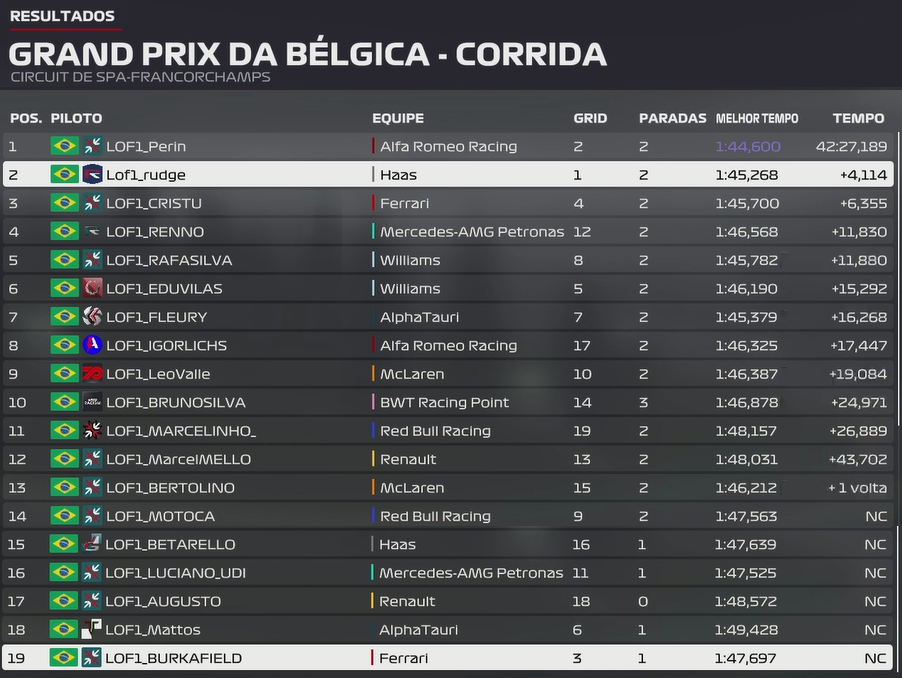Click LOF1_FLEURY white swirl badge icon

click(92, 317)
